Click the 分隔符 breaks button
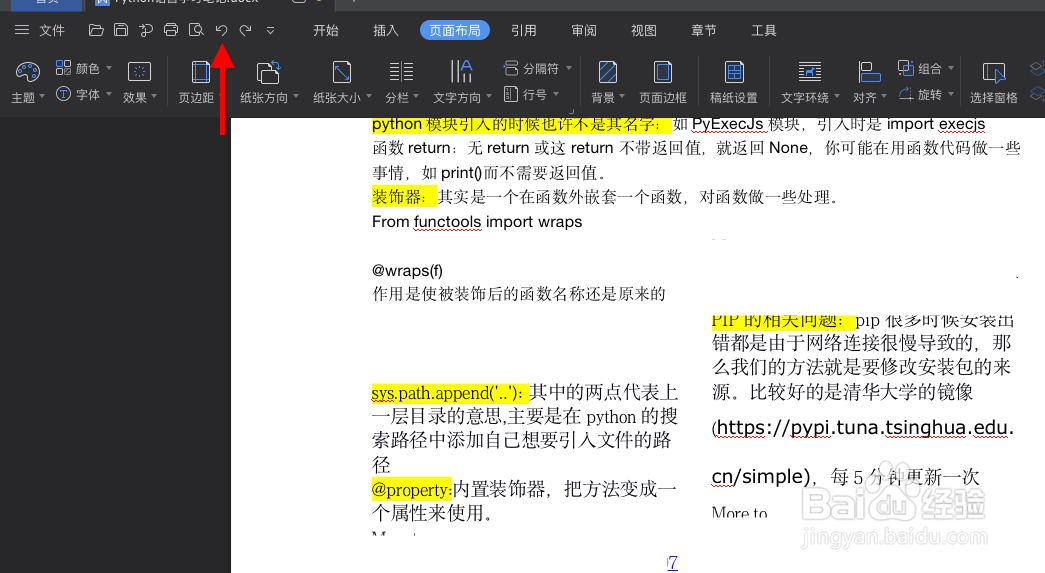This screenshot has width=1045, height=573. [x=537, y=68]
